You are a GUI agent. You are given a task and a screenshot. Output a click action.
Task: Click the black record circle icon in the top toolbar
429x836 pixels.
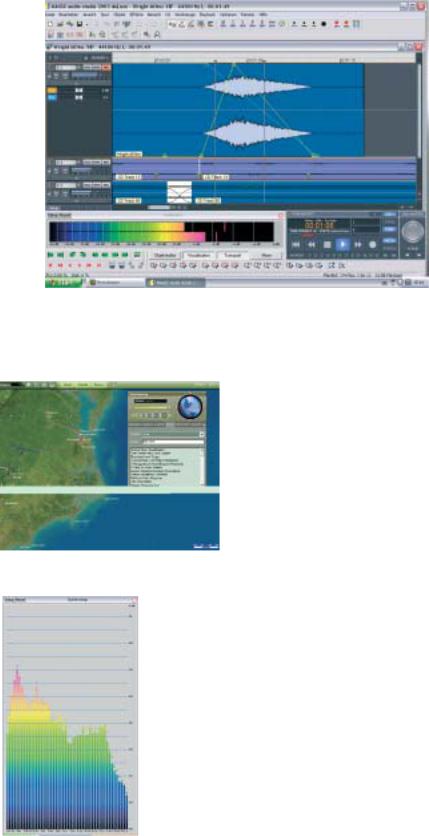pos(323,24)
